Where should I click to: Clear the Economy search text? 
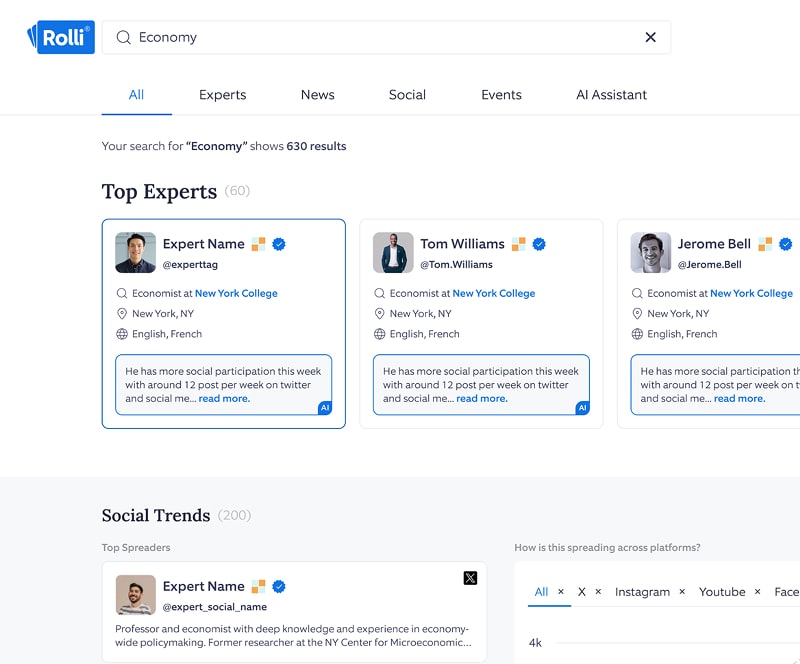[x=650, y=37]
